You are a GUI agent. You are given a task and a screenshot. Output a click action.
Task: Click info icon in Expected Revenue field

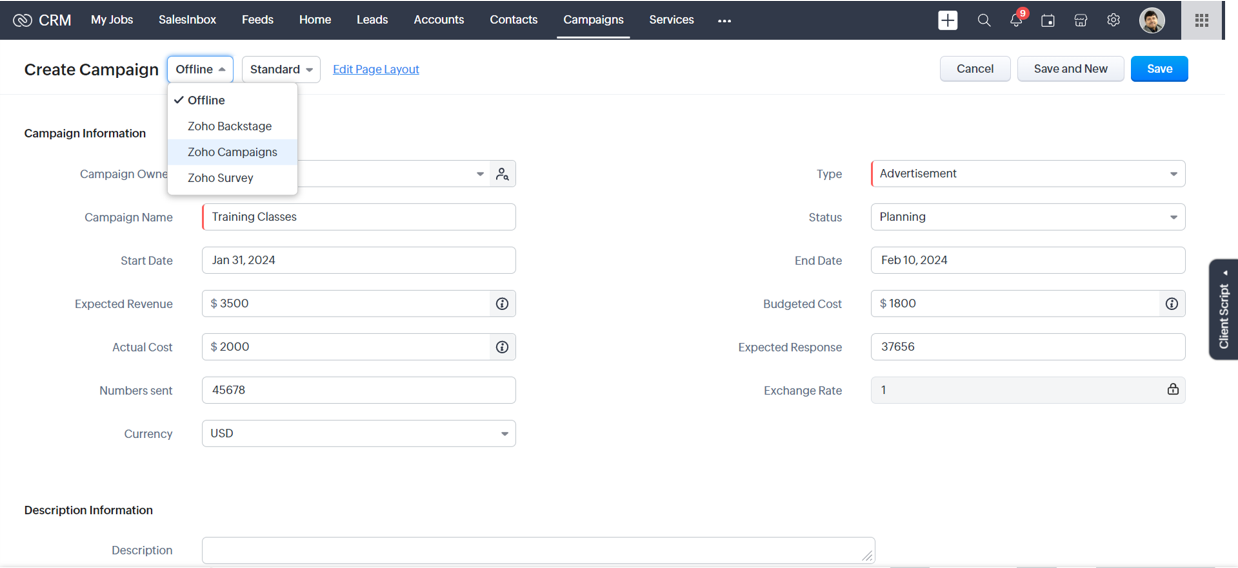502,304
